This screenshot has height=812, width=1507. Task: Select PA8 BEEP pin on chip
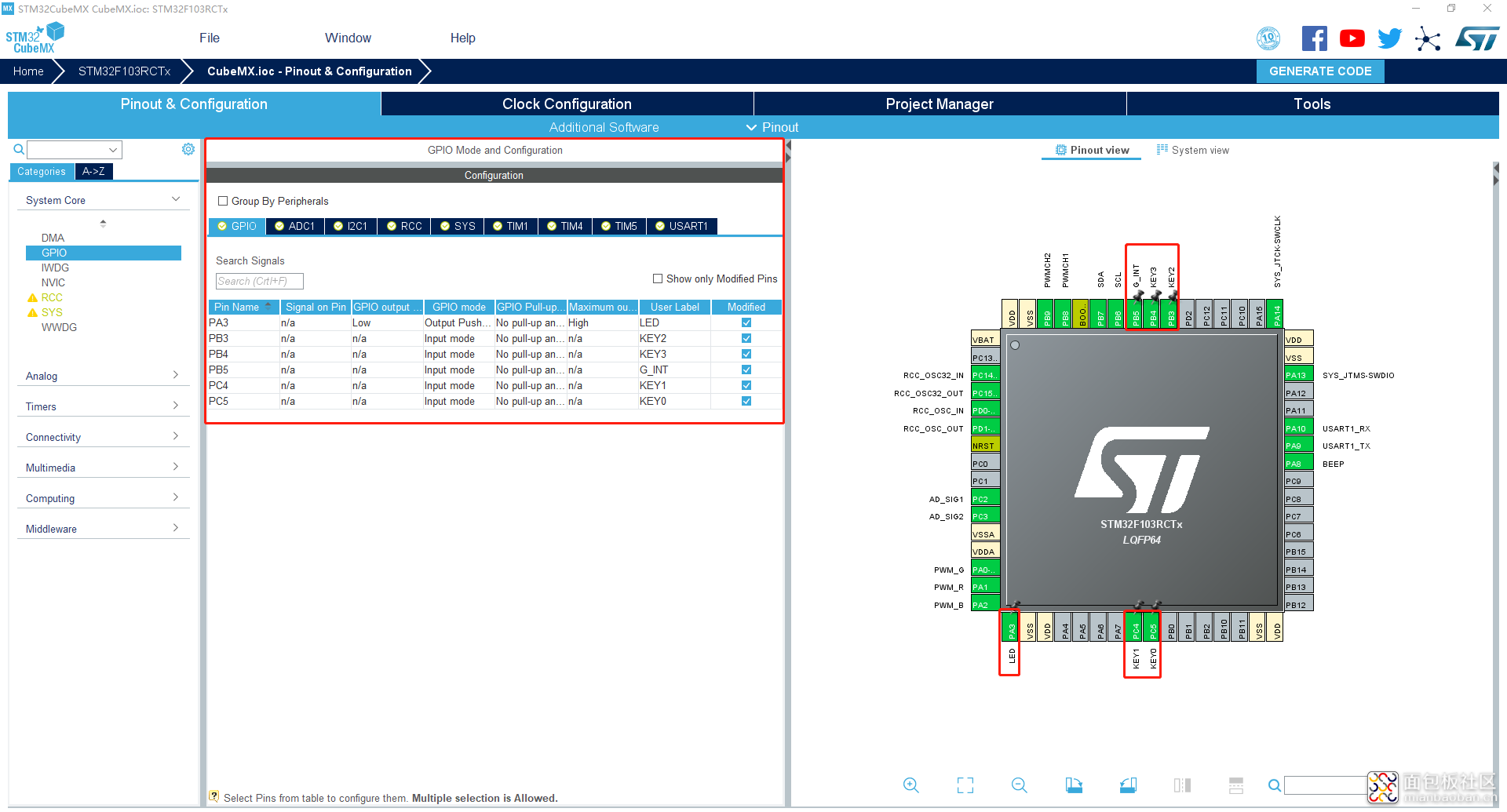pyautogui.click(x=1299, y=464)
